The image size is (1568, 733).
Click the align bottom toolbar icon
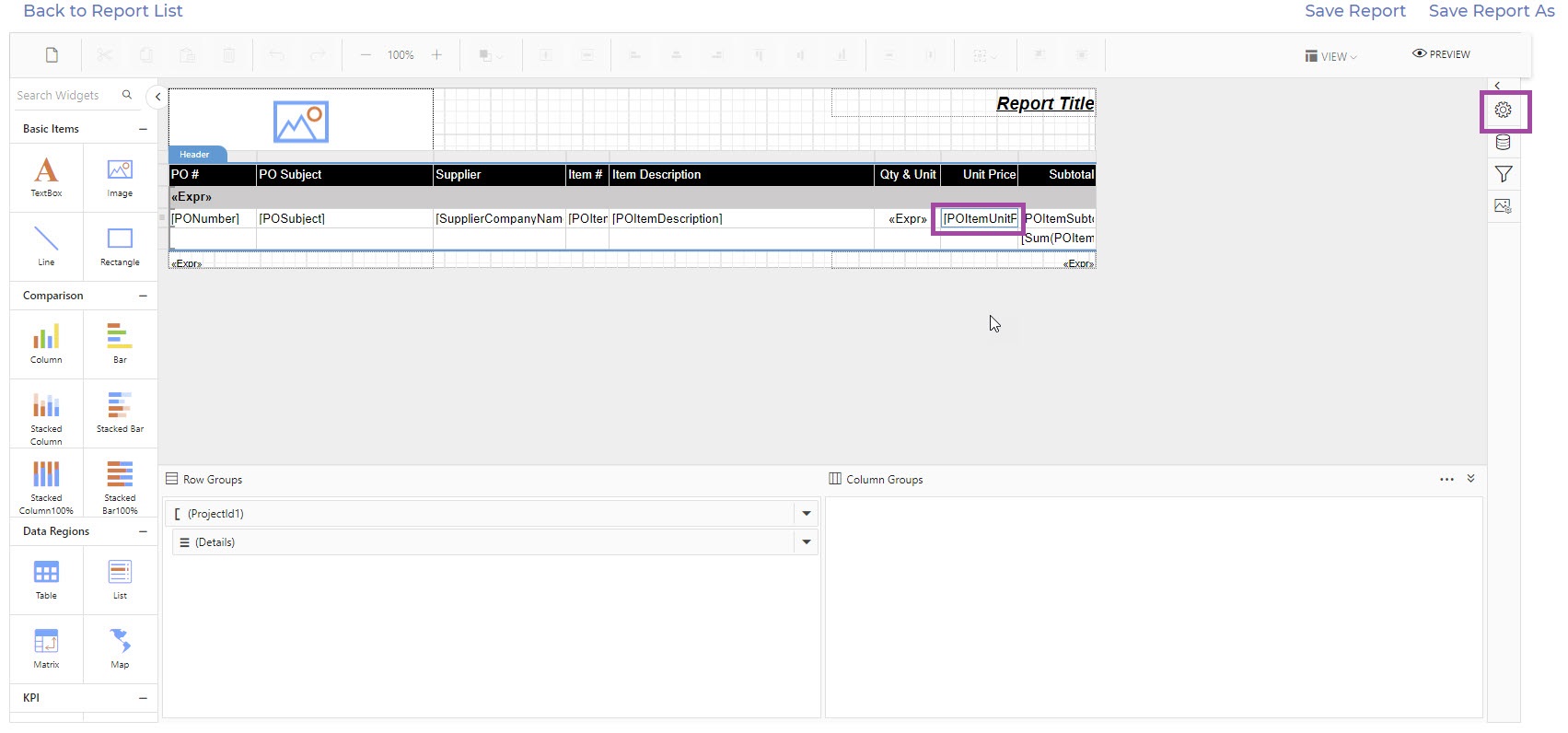pos(842,55)
